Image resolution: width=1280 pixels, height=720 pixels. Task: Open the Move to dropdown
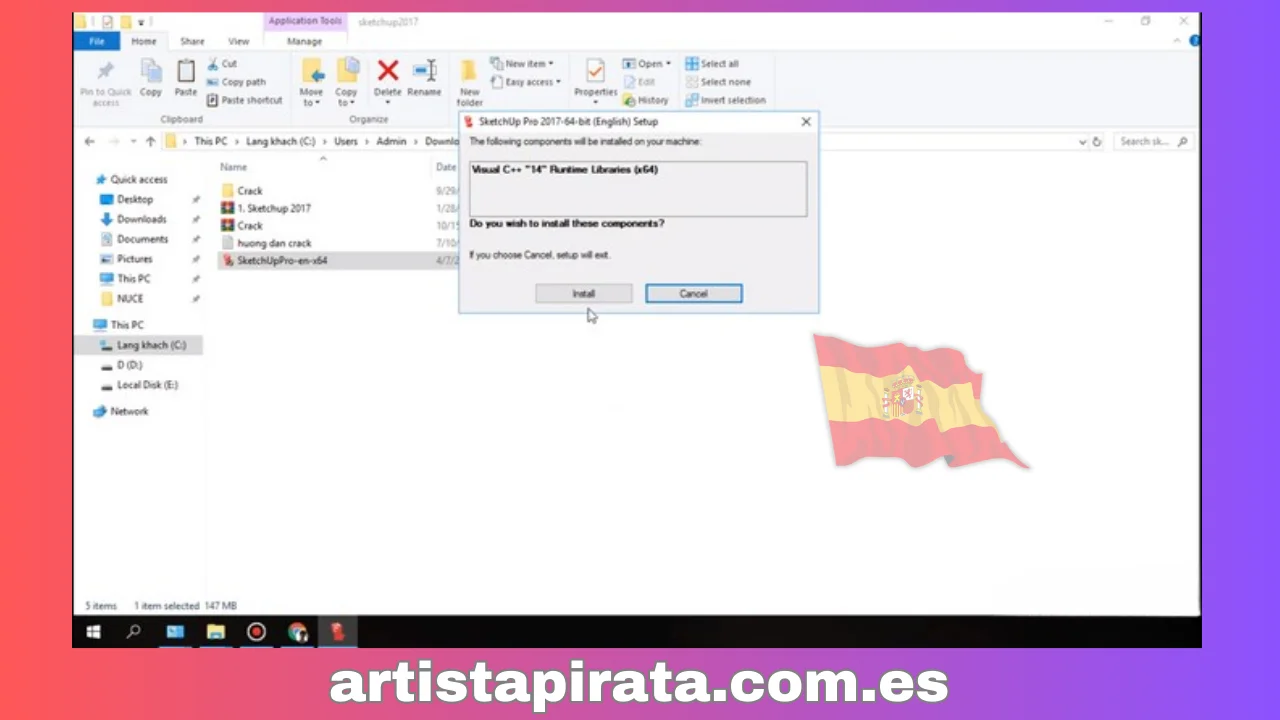click(311, 97)
